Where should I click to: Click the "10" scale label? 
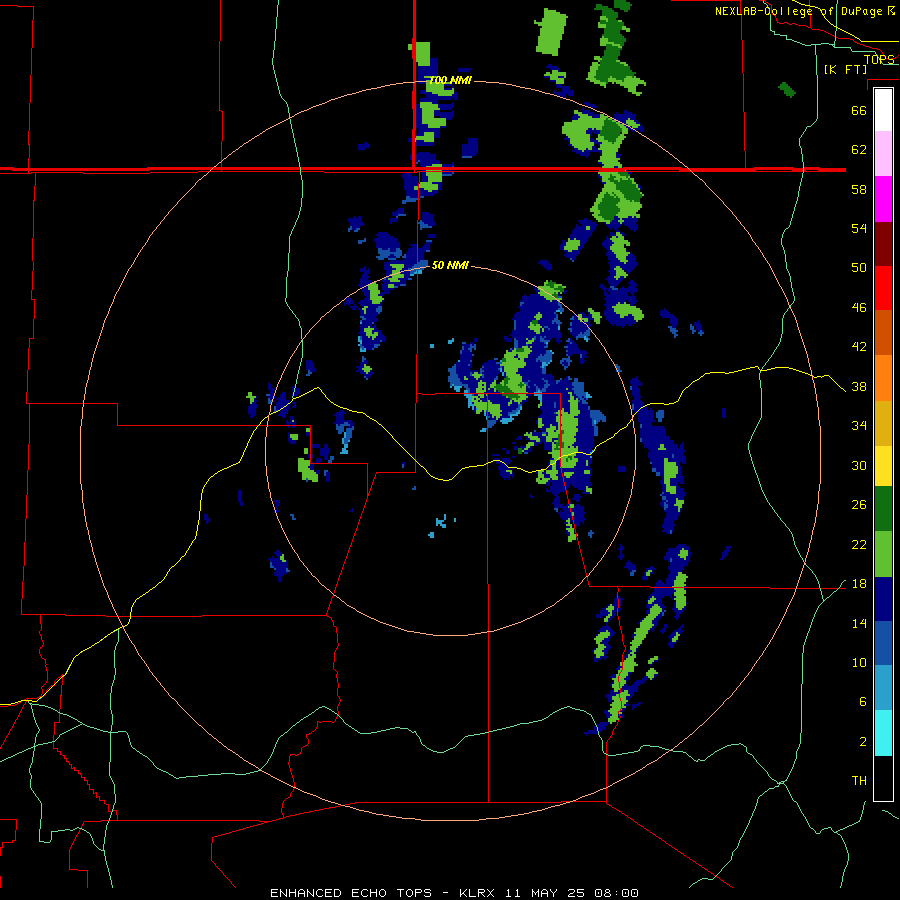point(859,663)
